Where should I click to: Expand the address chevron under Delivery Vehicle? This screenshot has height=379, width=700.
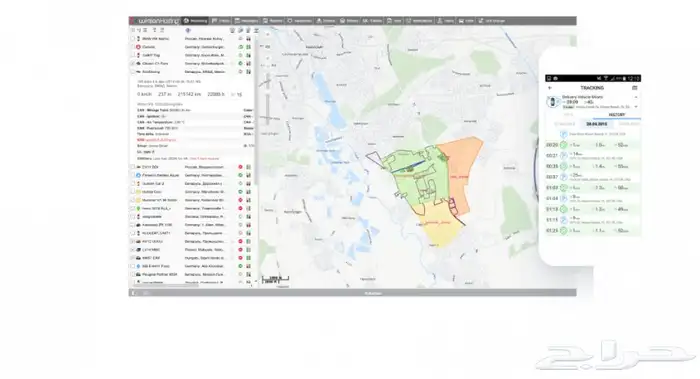click(636, 107)
